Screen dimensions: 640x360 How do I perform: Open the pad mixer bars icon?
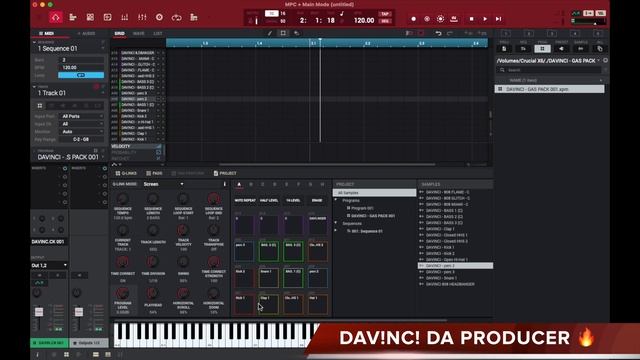click(x=124, y=18)
